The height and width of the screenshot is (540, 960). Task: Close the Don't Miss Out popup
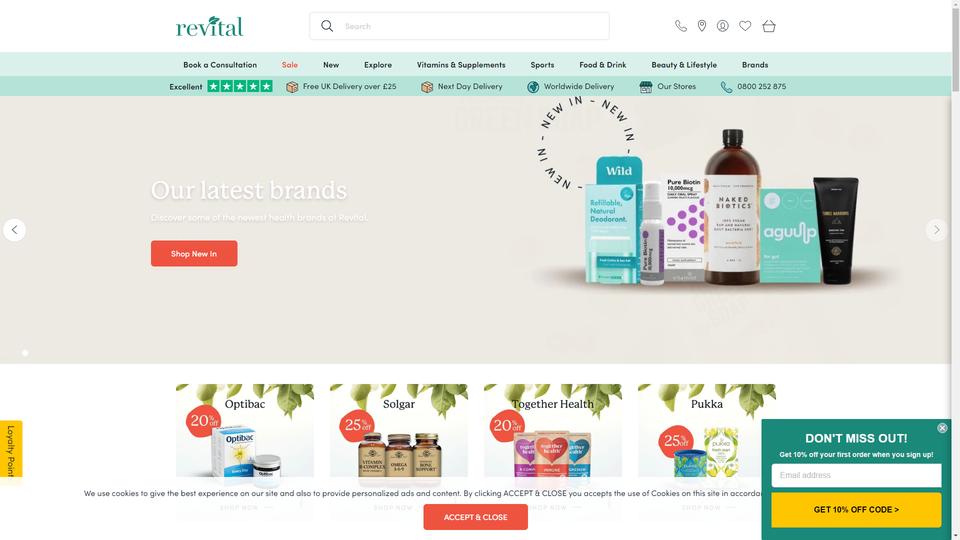point(942,428)
